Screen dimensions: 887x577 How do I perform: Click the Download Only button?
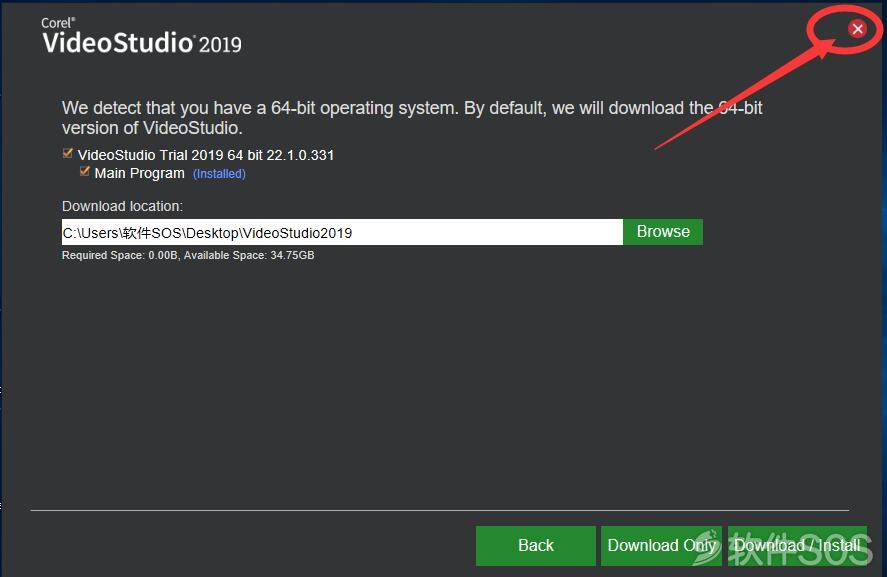click(x=661, y=546)
